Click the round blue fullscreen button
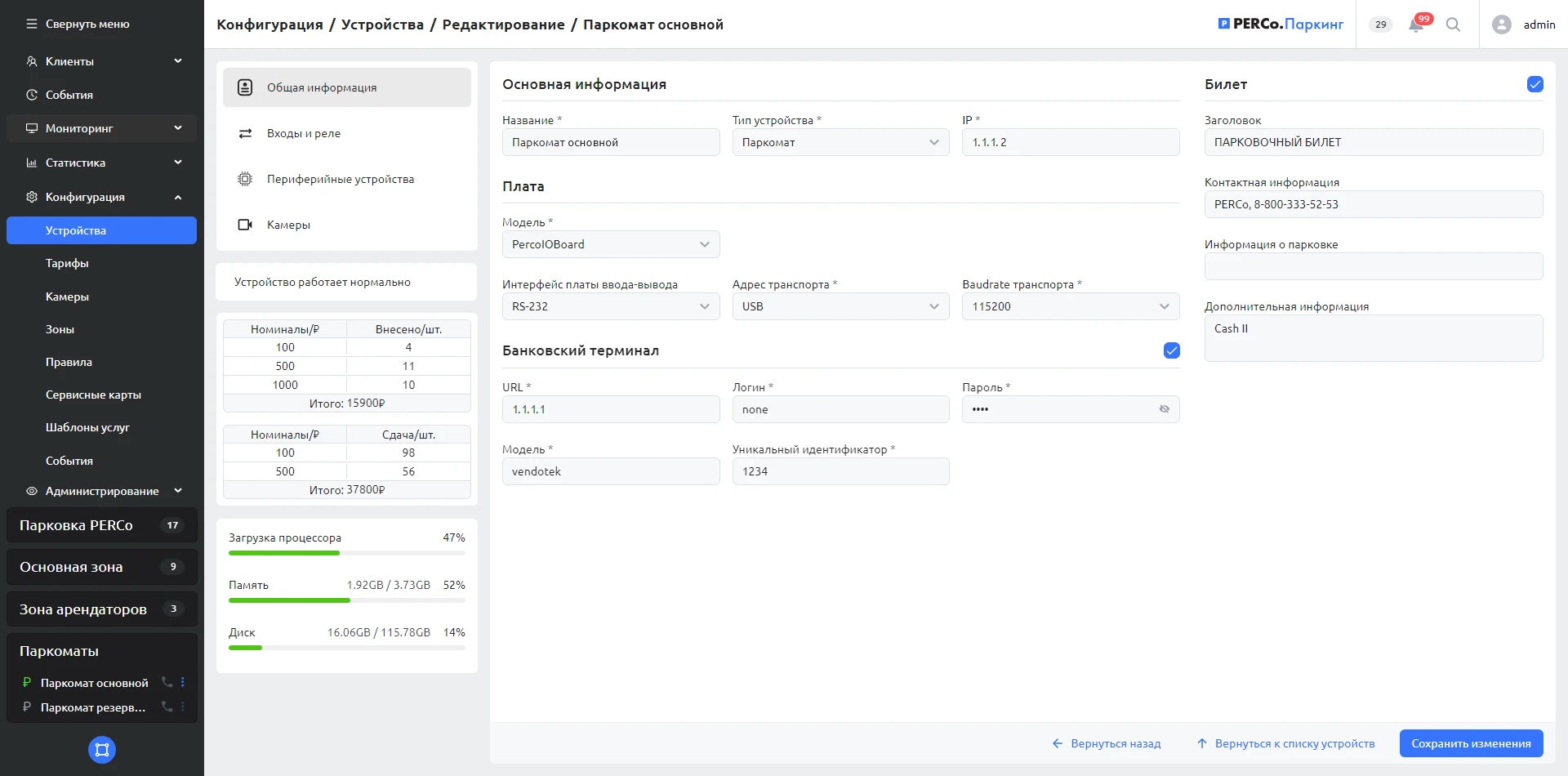 (x=102, y=750)
